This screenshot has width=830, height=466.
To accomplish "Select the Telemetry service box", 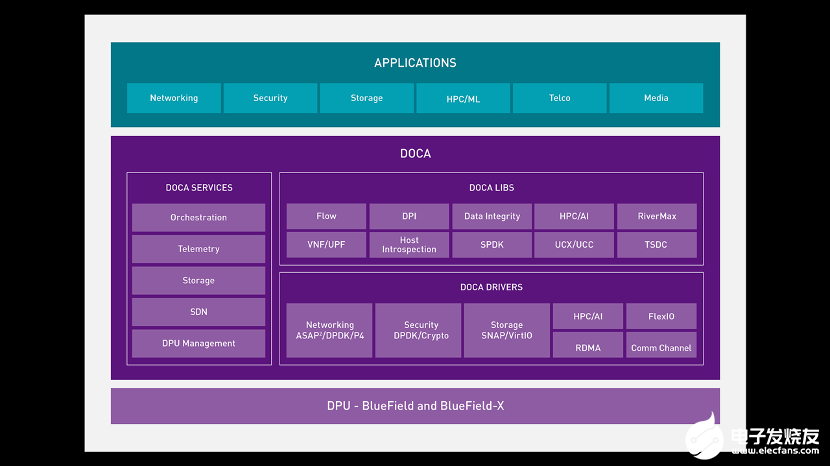I will pos(198,249).
